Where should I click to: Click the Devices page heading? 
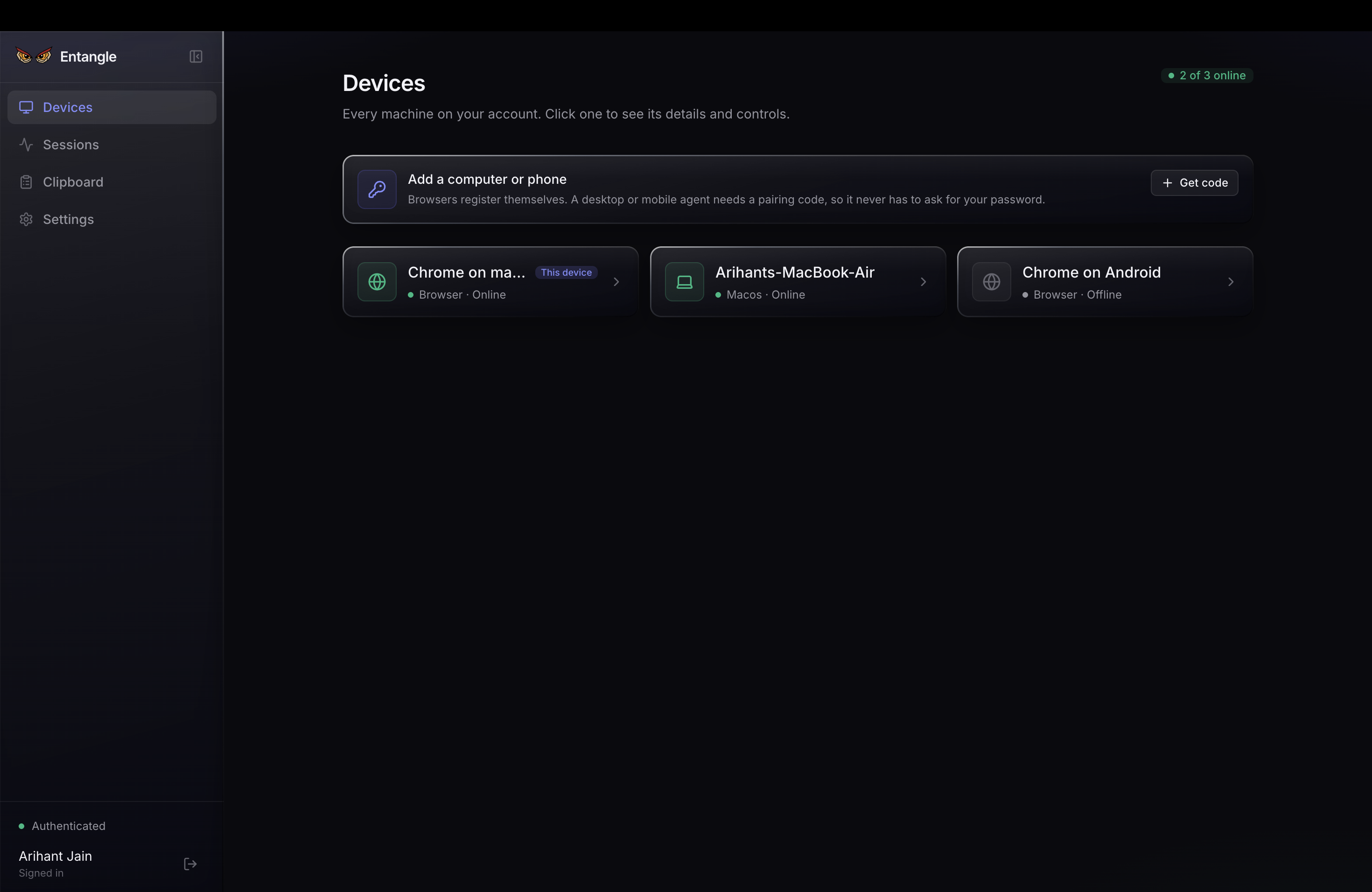tap(384, 83)
